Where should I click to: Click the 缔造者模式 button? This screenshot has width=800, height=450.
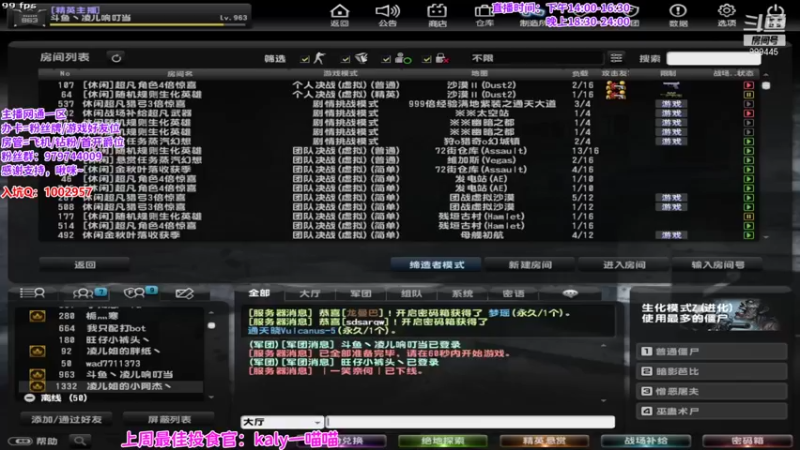436,264
